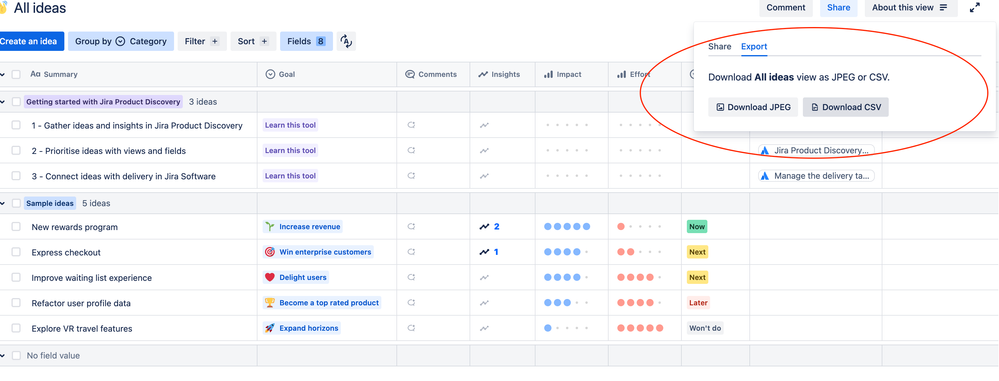Open insights count for Express checkout
The width and height of the screenshot is (999, 381).
[x=489, y=252]
